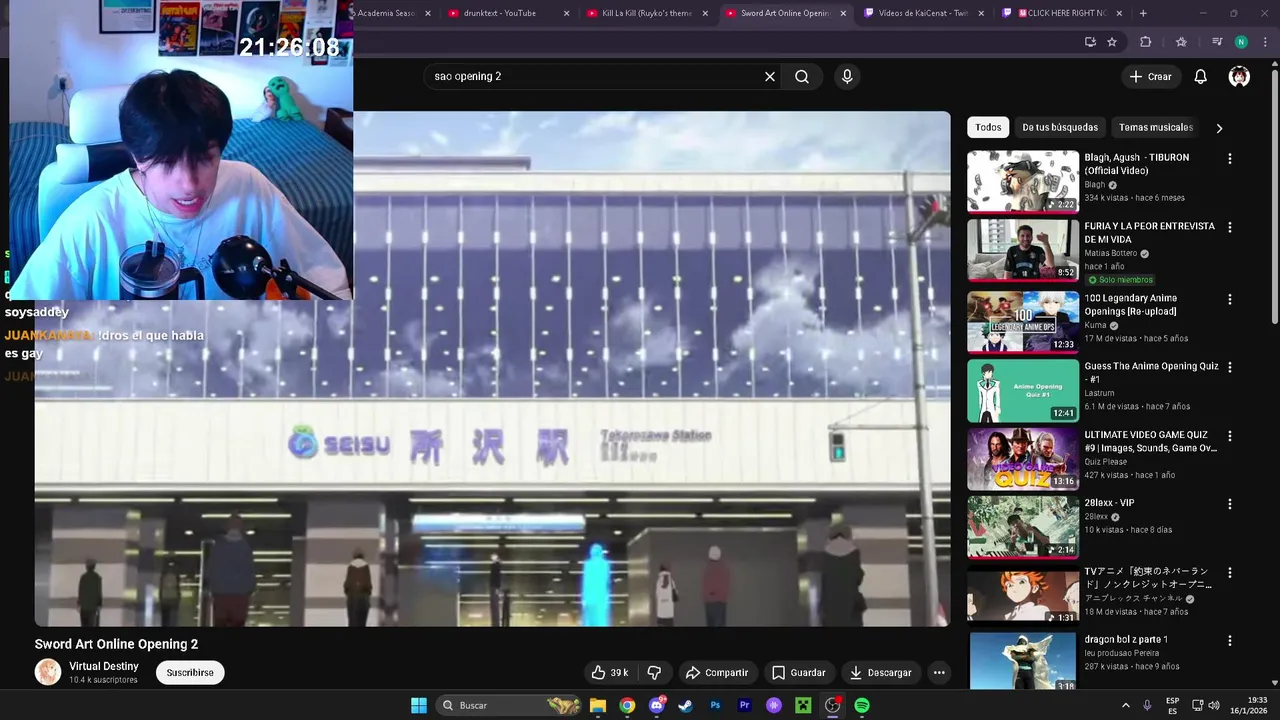The image size is (1280, 720).
Task: Open more actions menu under the video
Action: [939, 673]
